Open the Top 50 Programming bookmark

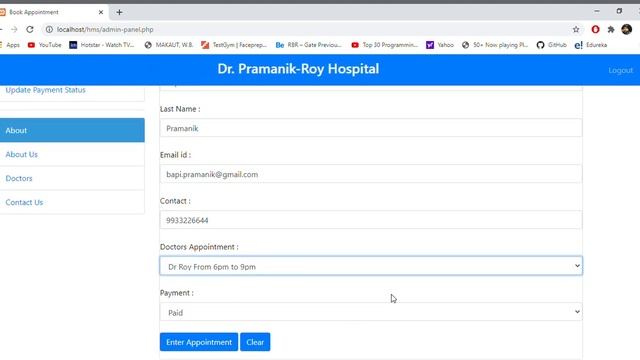[x=384, y=45]
